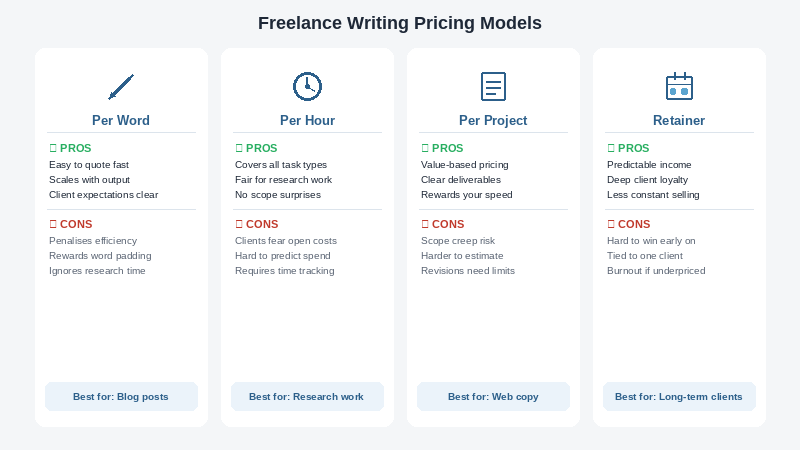Image resolution: width=800 pixels, height=450 pixels.
Task: Click the calendar icon above Retainer
Action: coord(679,86)
